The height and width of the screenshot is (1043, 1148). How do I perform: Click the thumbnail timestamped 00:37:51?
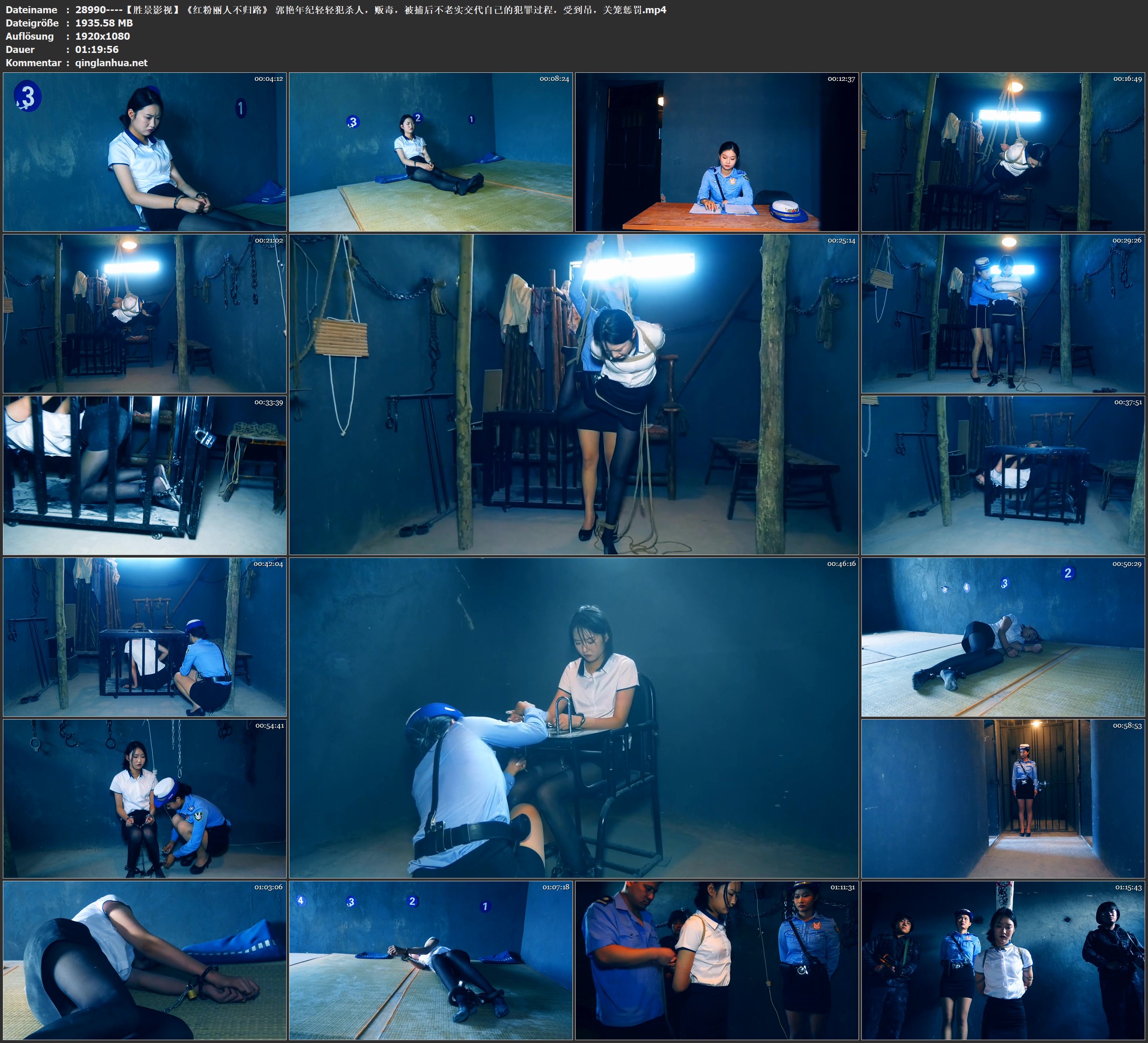(1003, 475)
